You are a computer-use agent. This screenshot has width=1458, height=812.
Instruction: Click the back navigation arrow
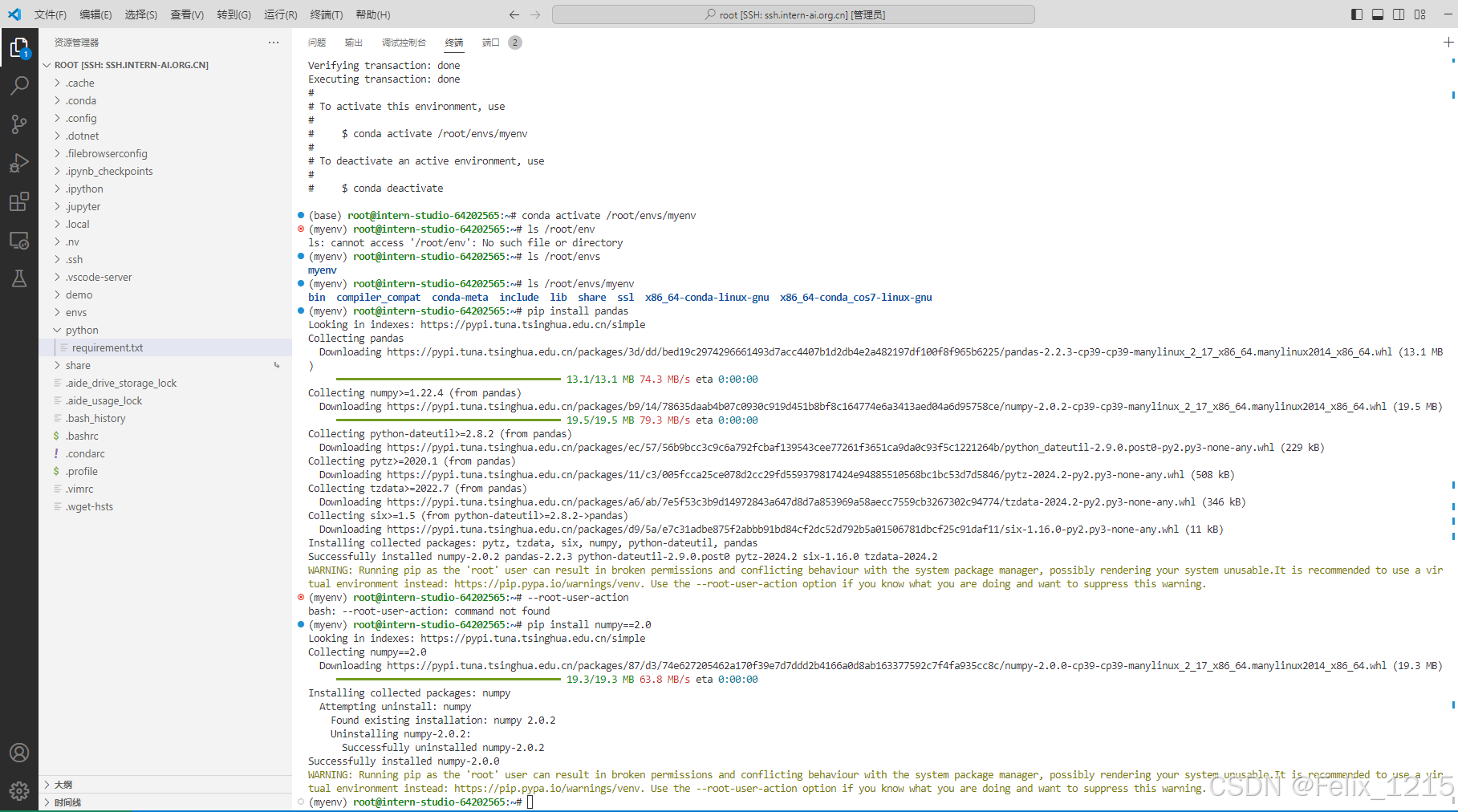click(514, 14)
